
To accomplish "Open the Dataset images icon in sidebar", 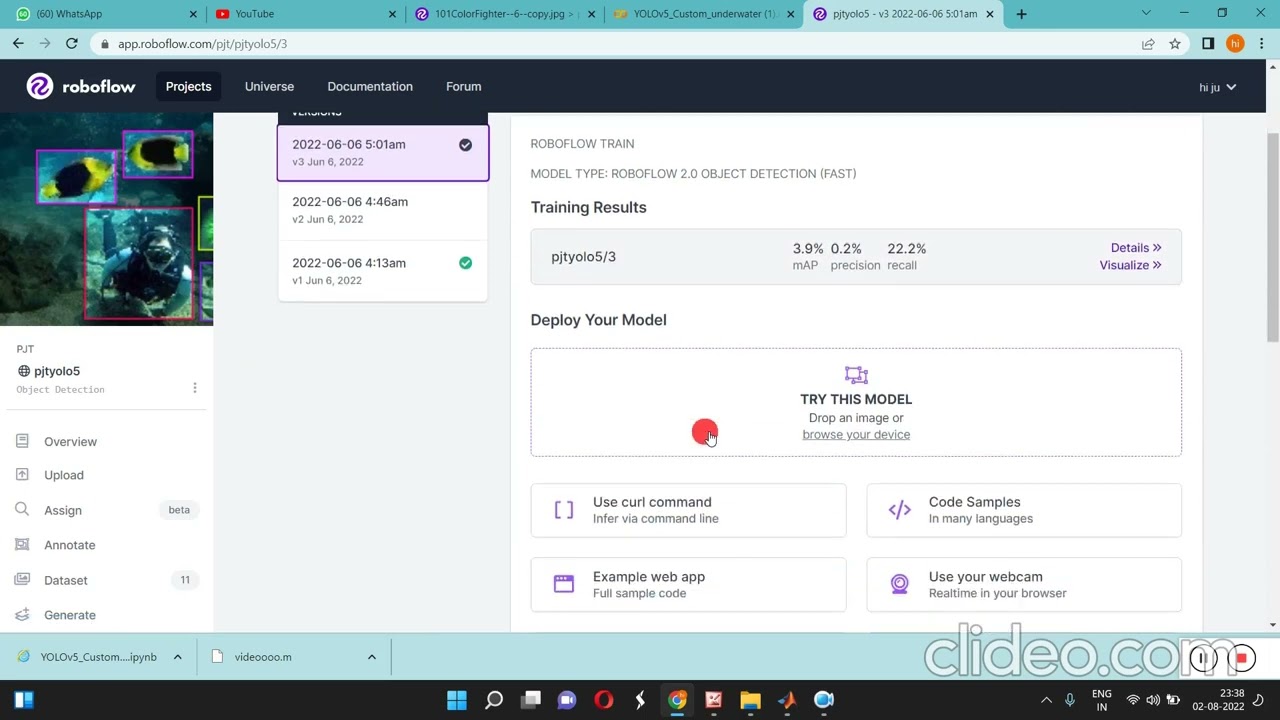I will [x=22, y=580].
